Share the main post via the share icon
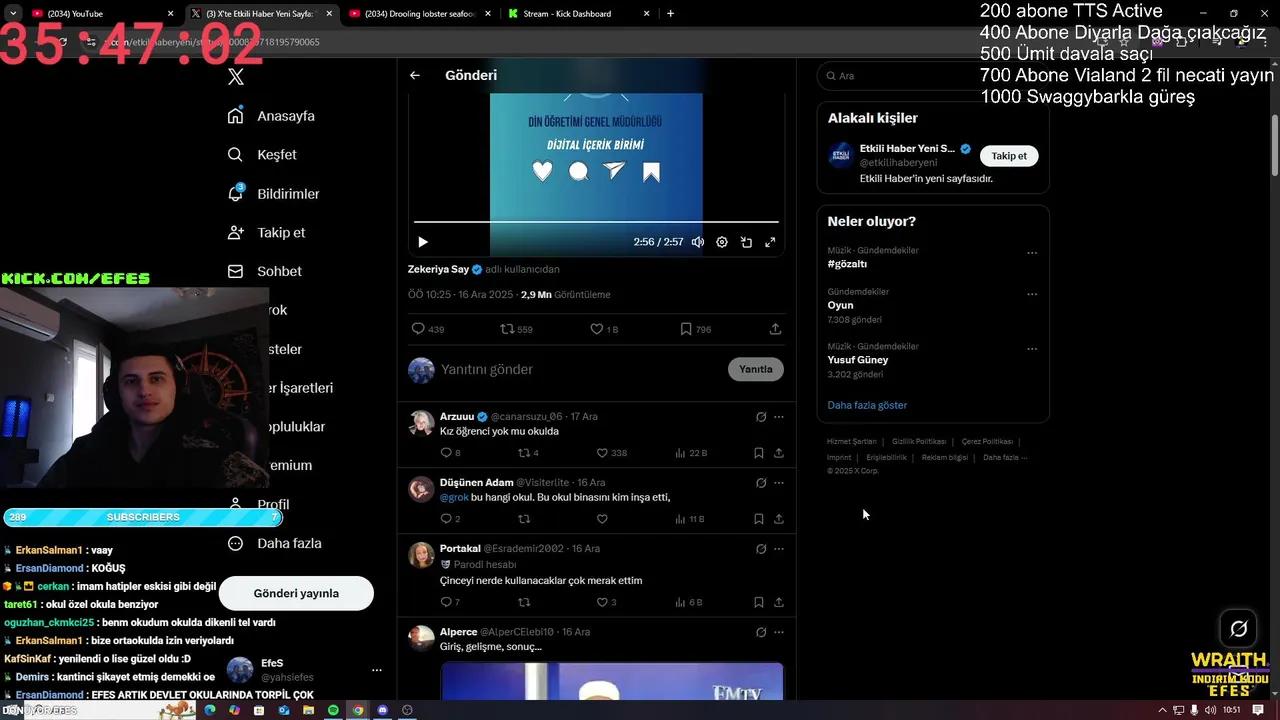This screenshot has height=720, width=1280. pyautogui.click(x=775, y=329)
